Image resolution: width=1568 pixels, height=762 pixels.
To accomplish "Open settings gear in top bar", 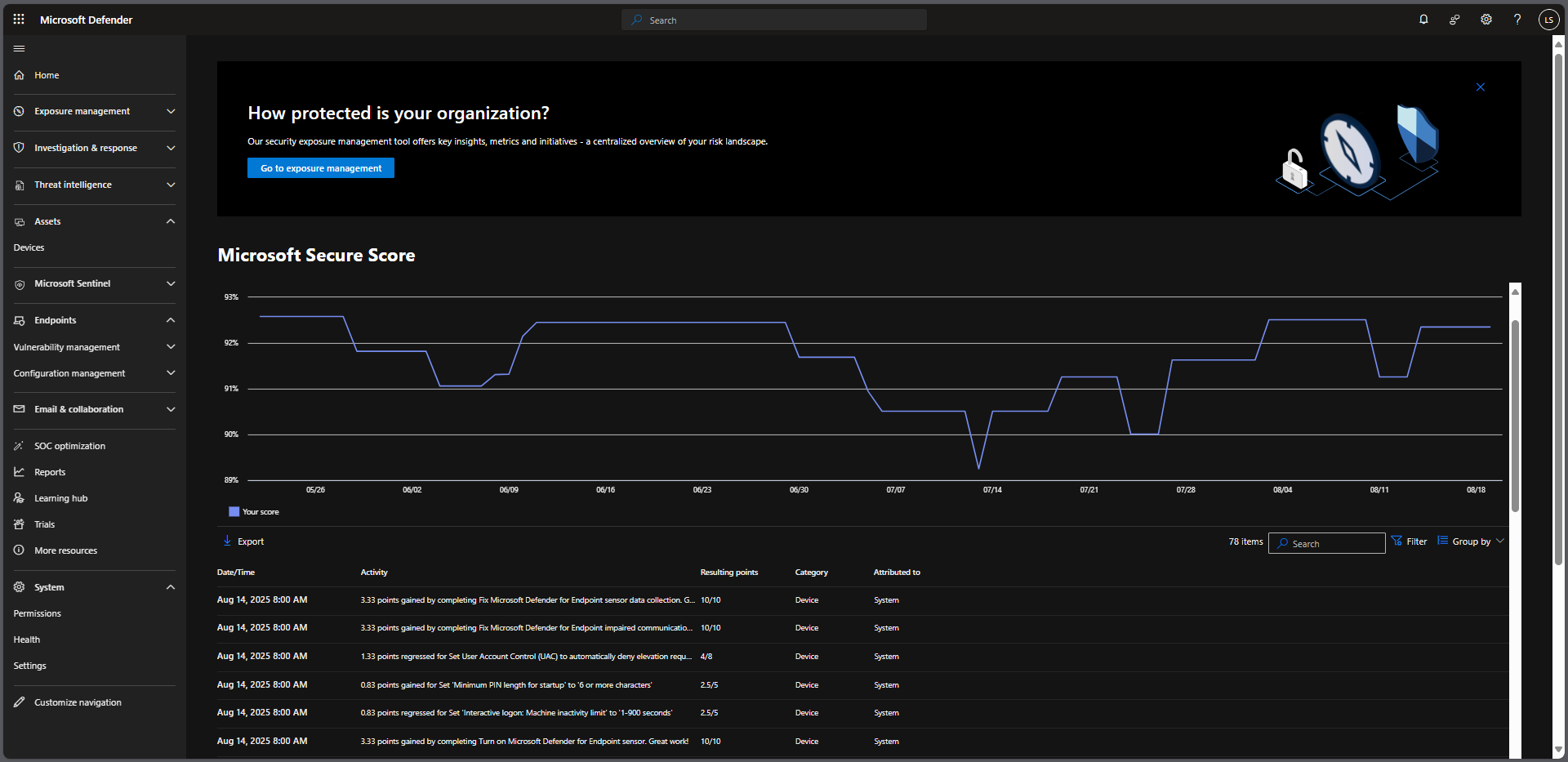I will [1486, 20].
